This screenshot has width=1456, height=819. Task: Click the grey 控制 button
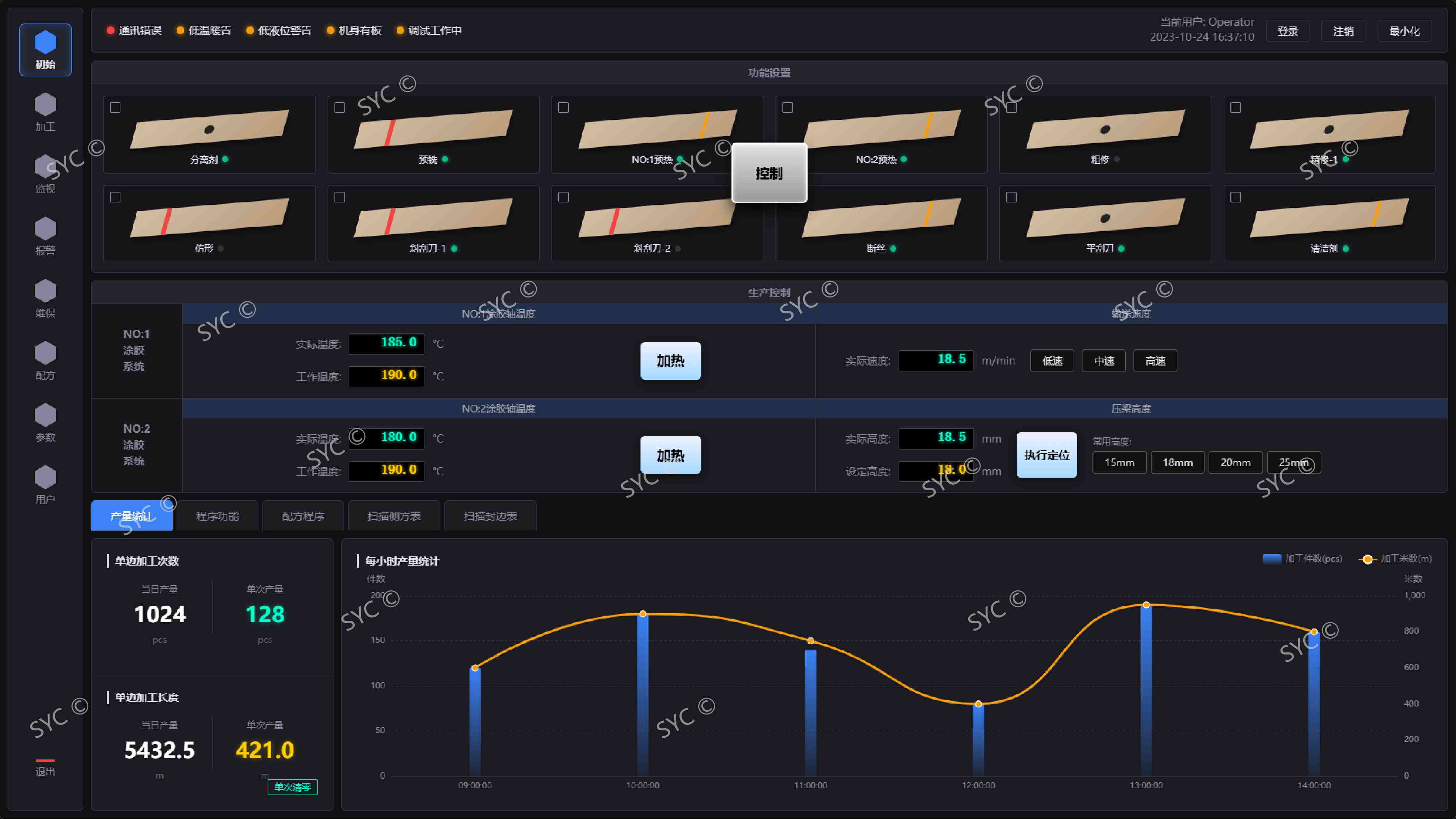(x=769, y=173)
